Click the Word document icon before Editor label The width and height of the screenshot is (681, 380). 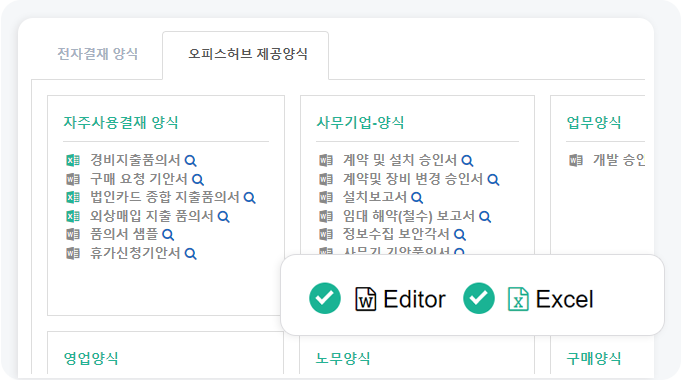pyautogui.click(x=366, y=299)
